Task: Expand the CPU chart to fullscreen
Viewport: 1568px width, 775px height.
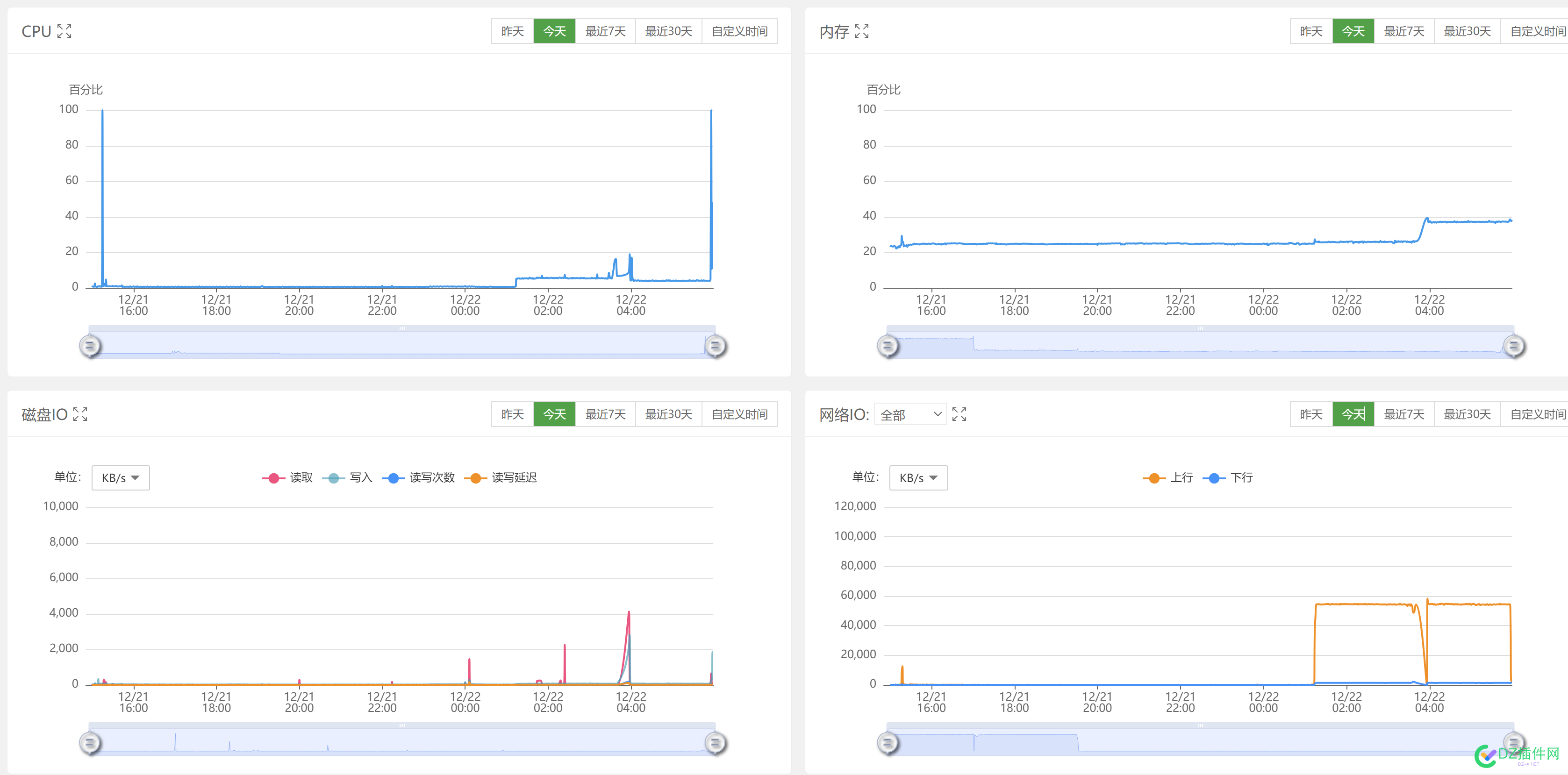Action: pyautogui.click(x=64, y=31)
